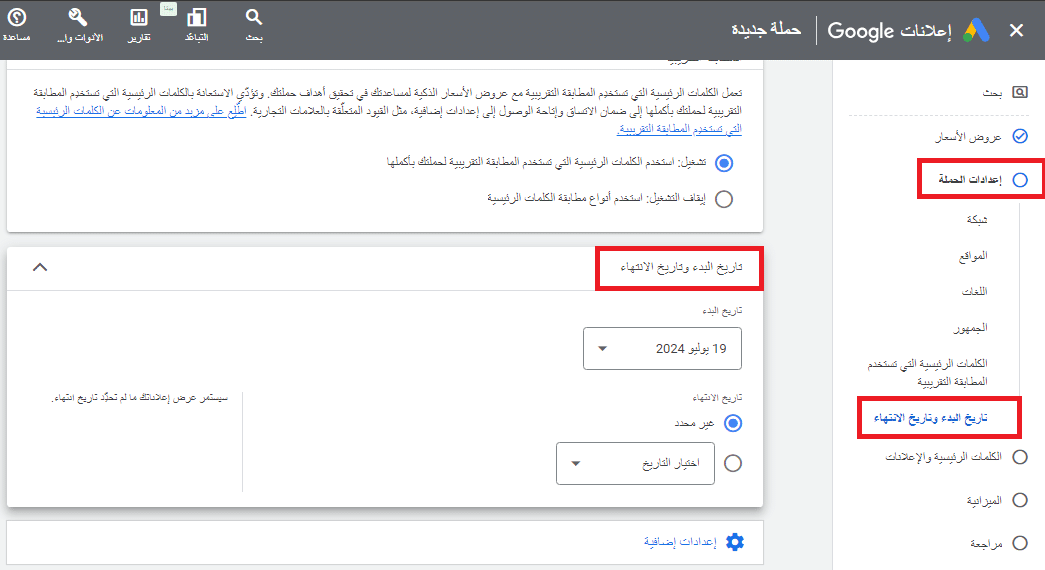Go to الجمهور in the sidebar
The image size is (1045, 570).
click(970, 327)
